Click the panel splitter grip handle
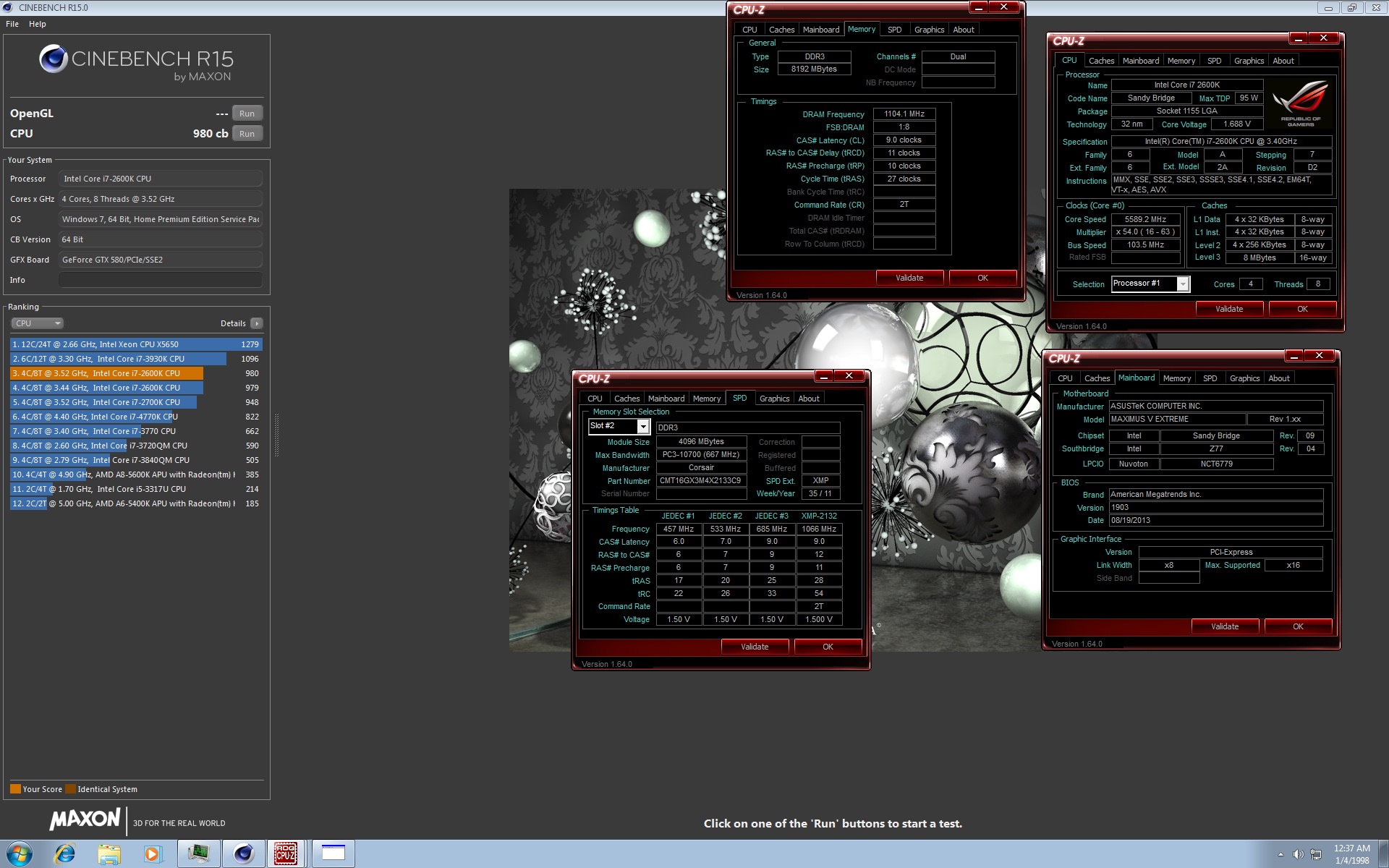This screenshot has width=1389, height=868. click(x=276, y=435)
